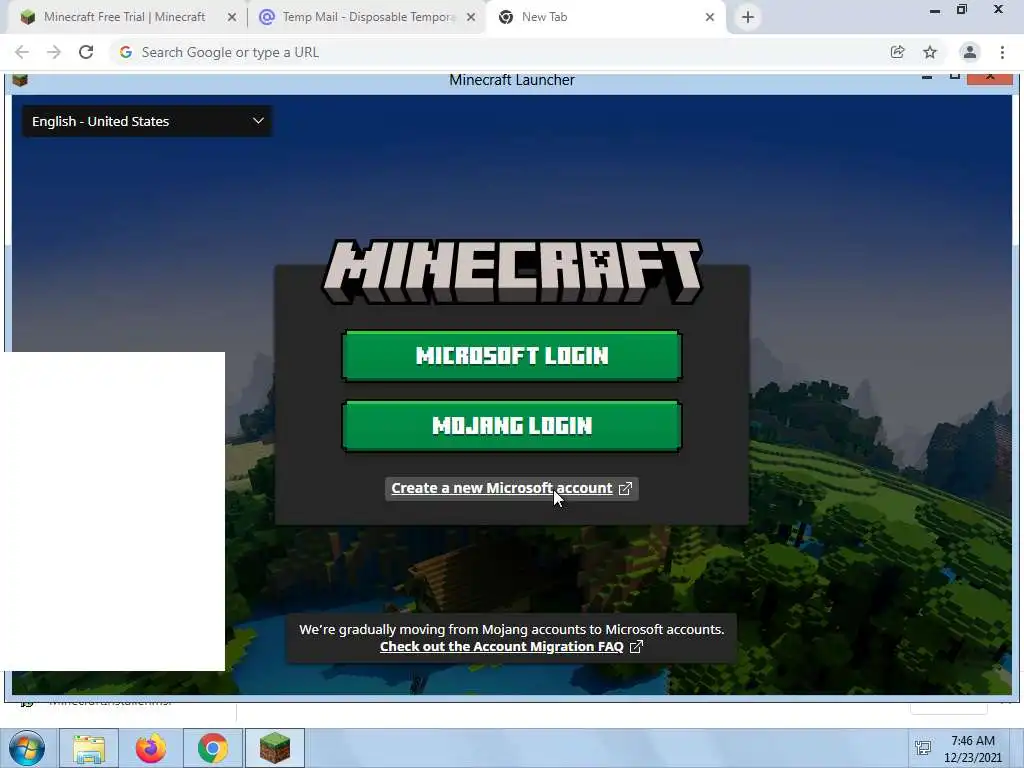
Task: Restore down the Chrome window
Action: click(x=962, y=9)
